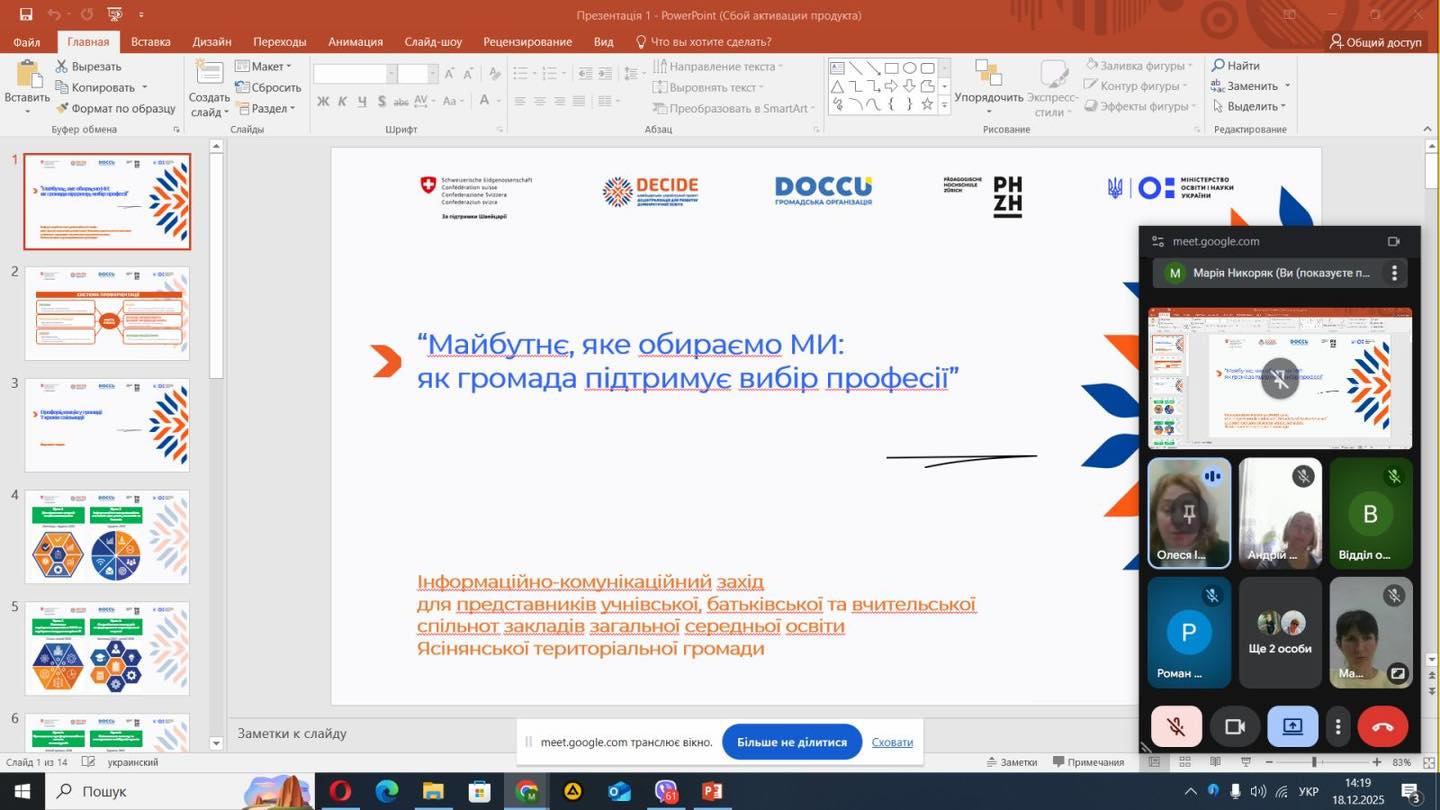Open the PowerPoint icon on the taskbar

(712, 792)
